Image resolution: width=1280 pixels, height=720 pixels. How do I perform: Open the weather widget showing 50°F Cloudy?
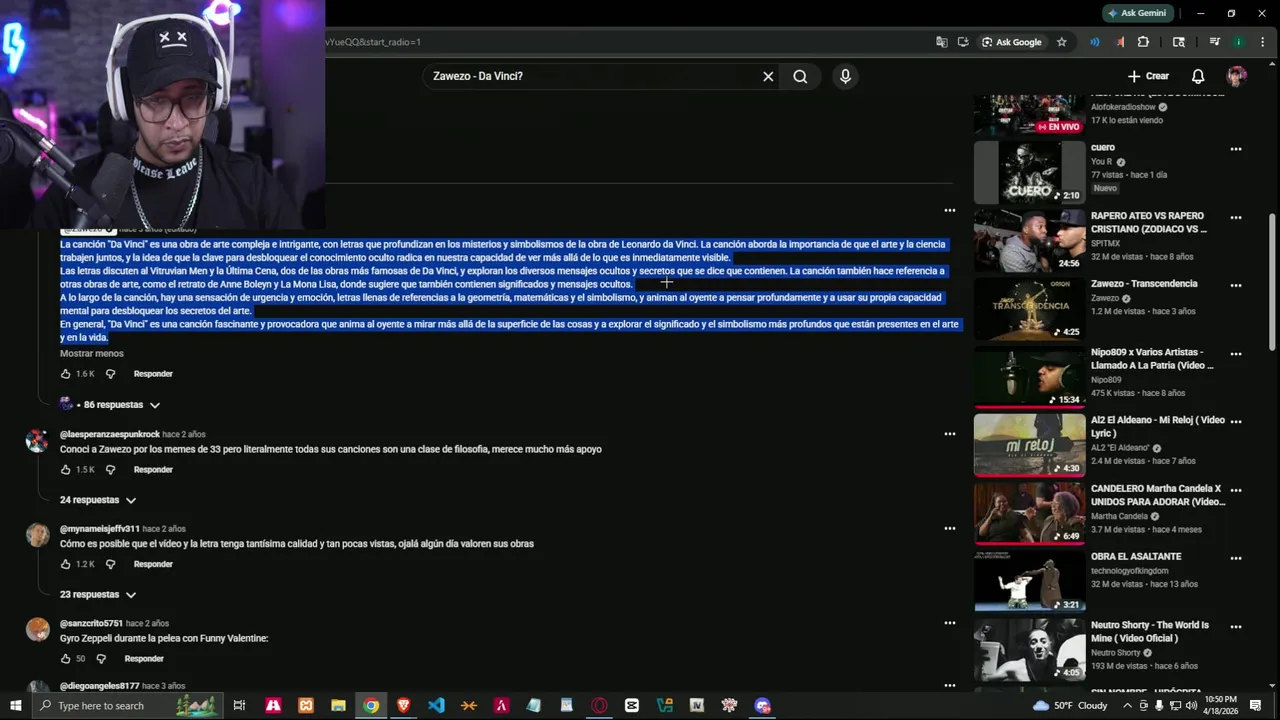[1070, 705]
